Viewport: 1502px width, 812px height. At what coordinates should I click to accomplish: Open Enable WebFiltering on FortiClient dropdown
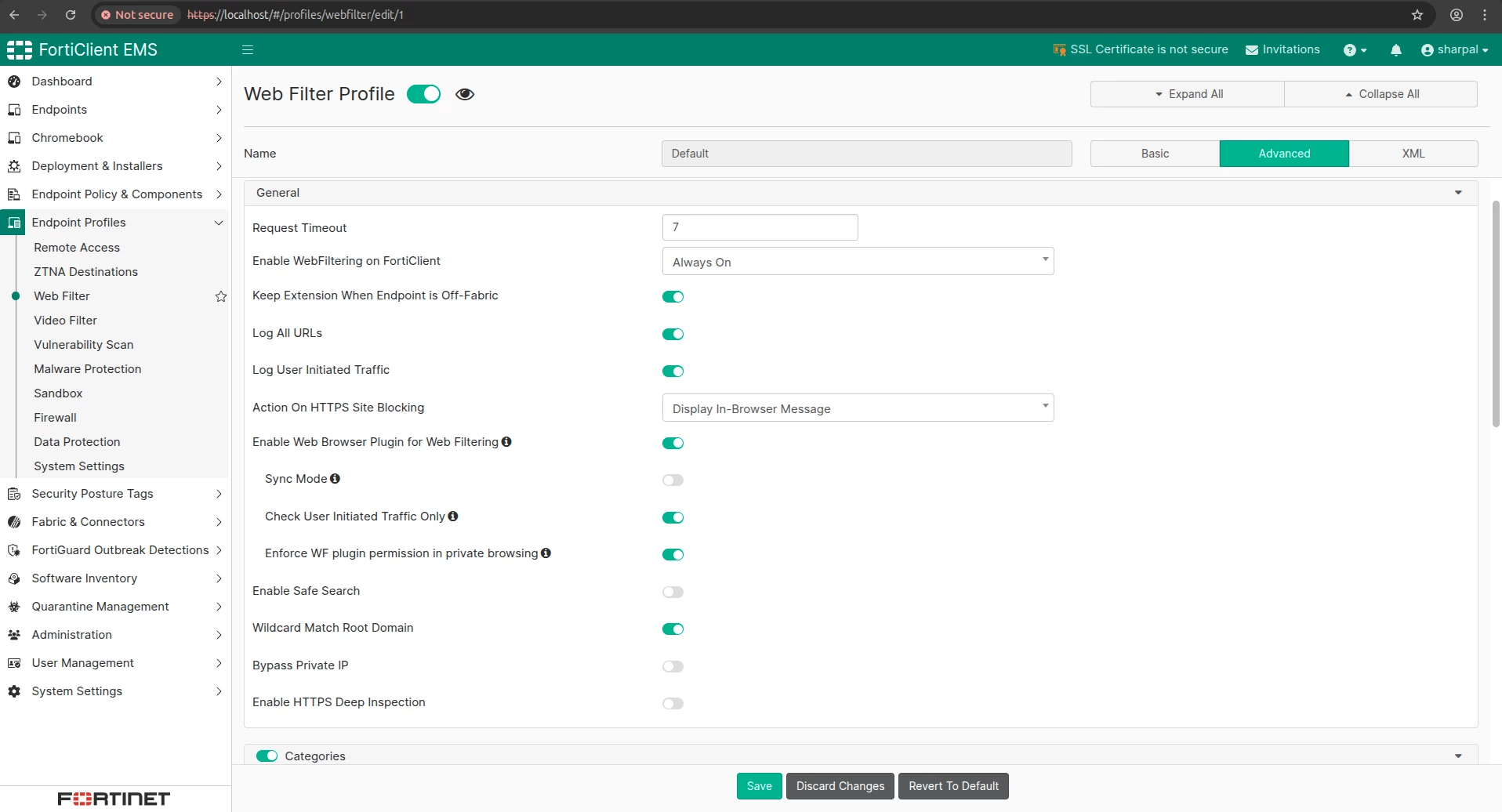(x=858, y=261)
